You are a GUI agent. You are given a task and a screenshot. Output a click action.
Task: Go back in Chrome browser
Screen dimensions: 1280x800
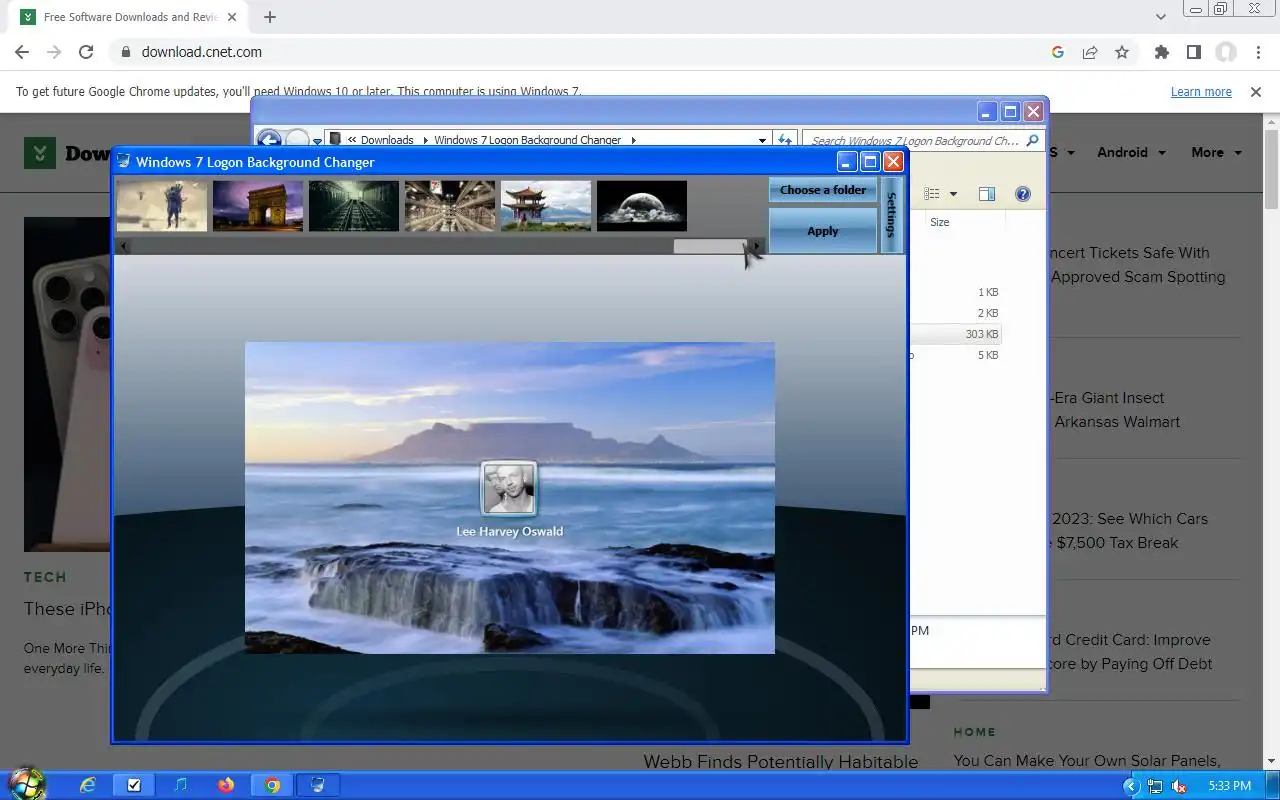(22, 52)
